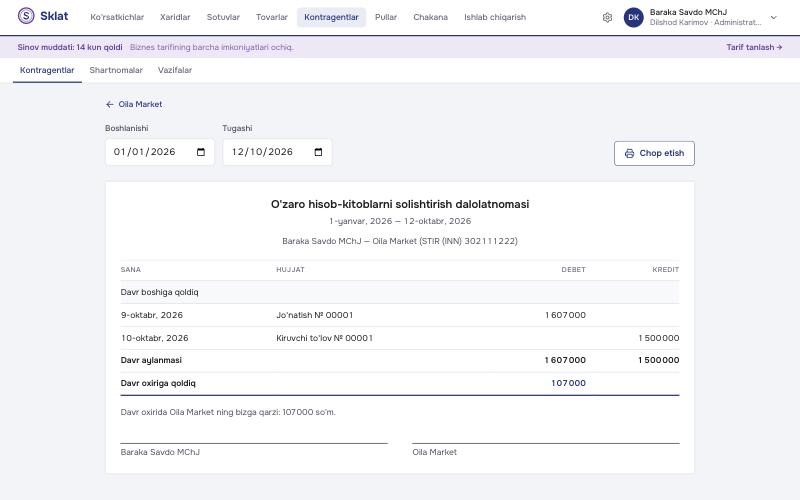The image size is (800, 500).
Task: Open settings gear icon
Action: (x=607, y=17)
